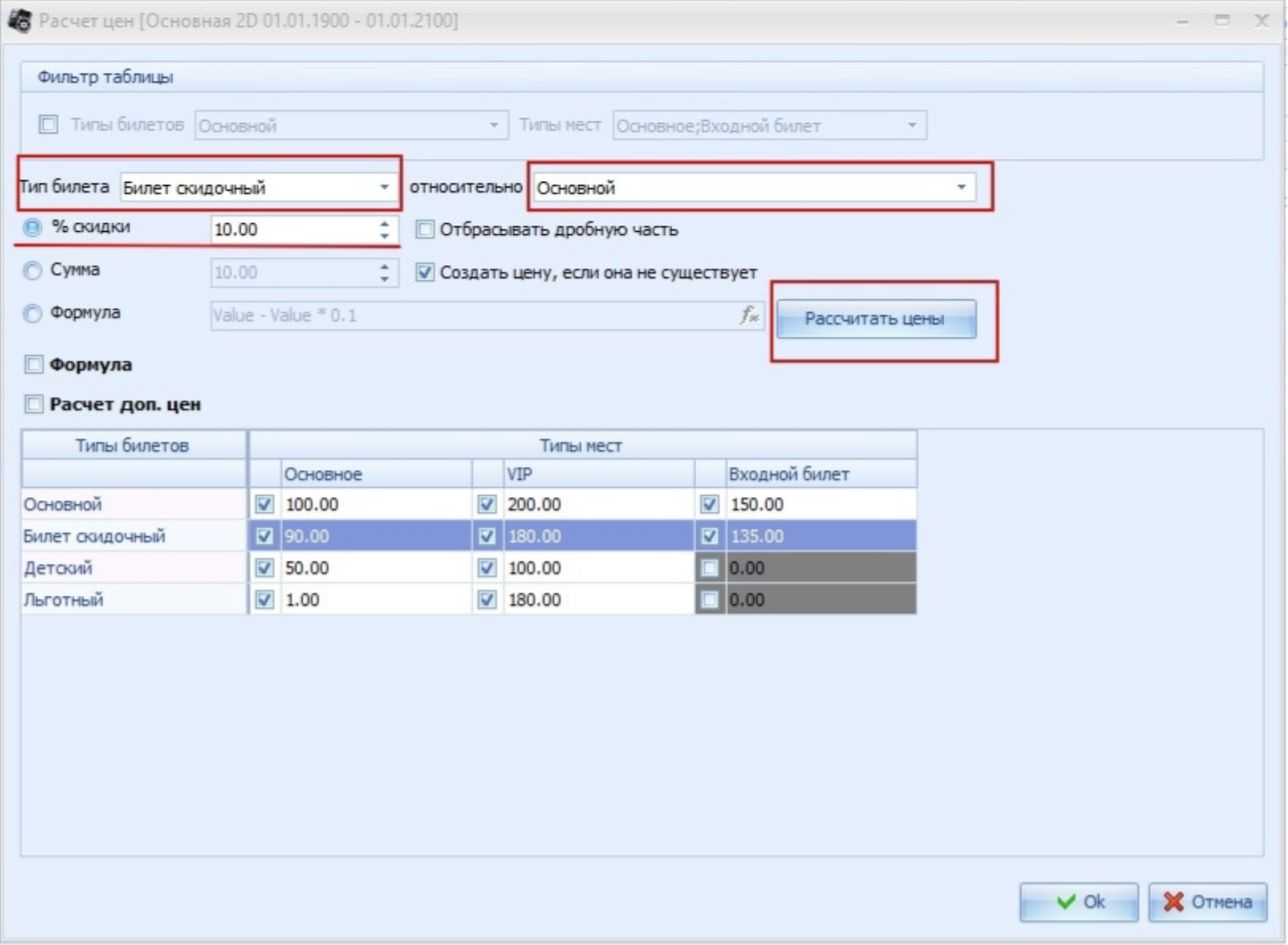Maximize the Расчет цен window
Image resolution: width=1288 pixels, height=945 pixels.
1222,20
